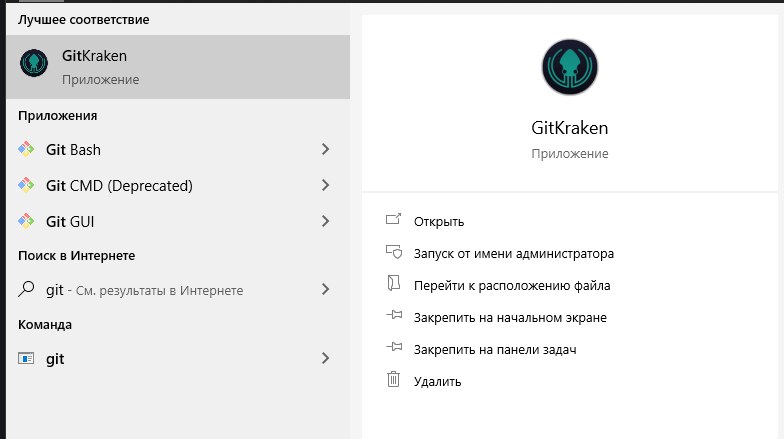The image size is (784, 439).
Task: Click the Команда section heading
Action: coord(45,324)
